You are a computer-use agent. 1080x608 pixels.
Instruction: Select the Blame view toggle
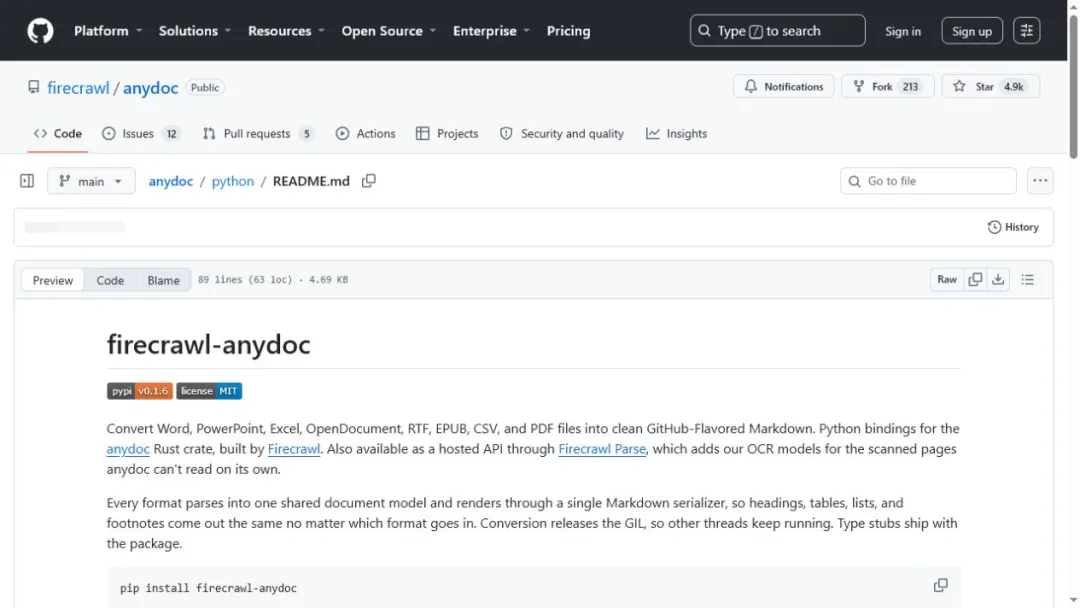(163, 280)
